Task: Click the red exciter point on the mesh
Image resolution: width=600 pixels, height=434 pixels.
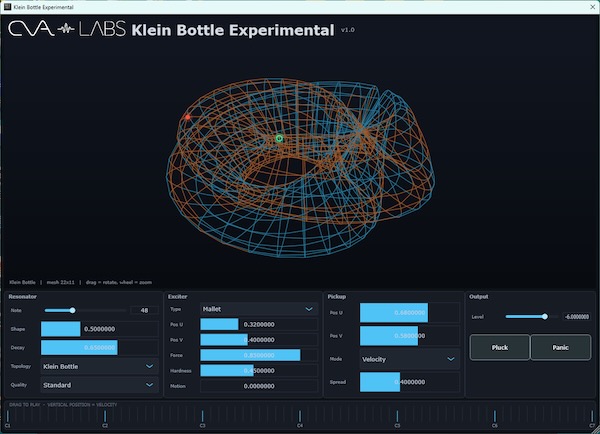Action: [x=188, y=117]
